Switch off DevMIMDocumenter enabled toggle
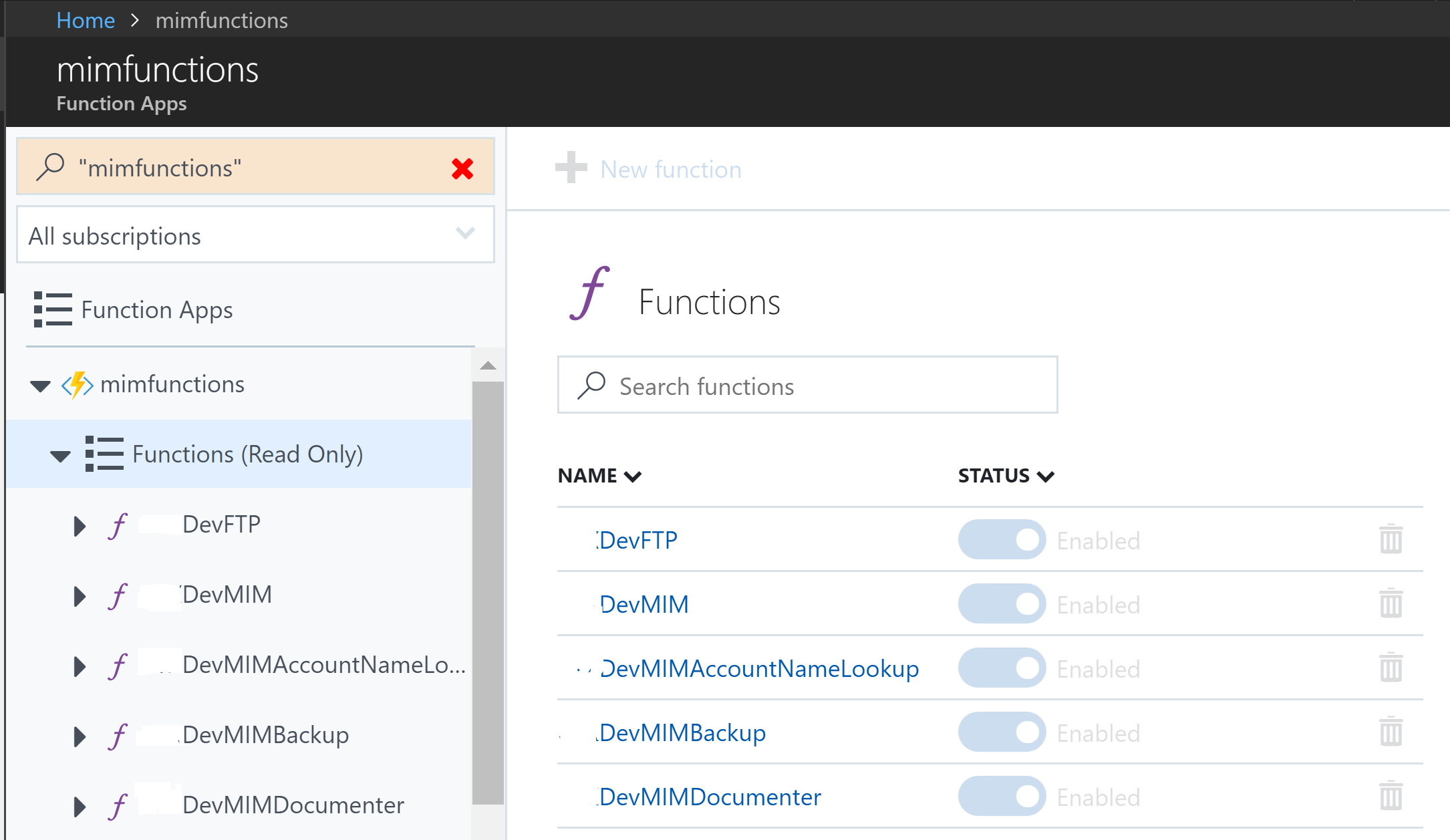The height and width of the screenshot is (840, 1450). tap(1001, 796)
